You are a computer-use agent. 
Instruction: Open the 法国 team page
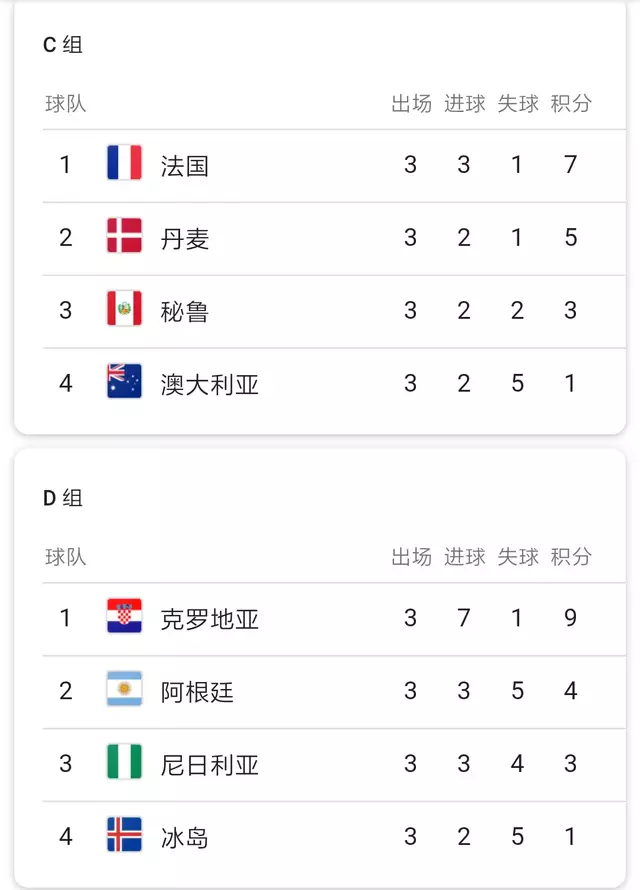[x=185, y=164]
